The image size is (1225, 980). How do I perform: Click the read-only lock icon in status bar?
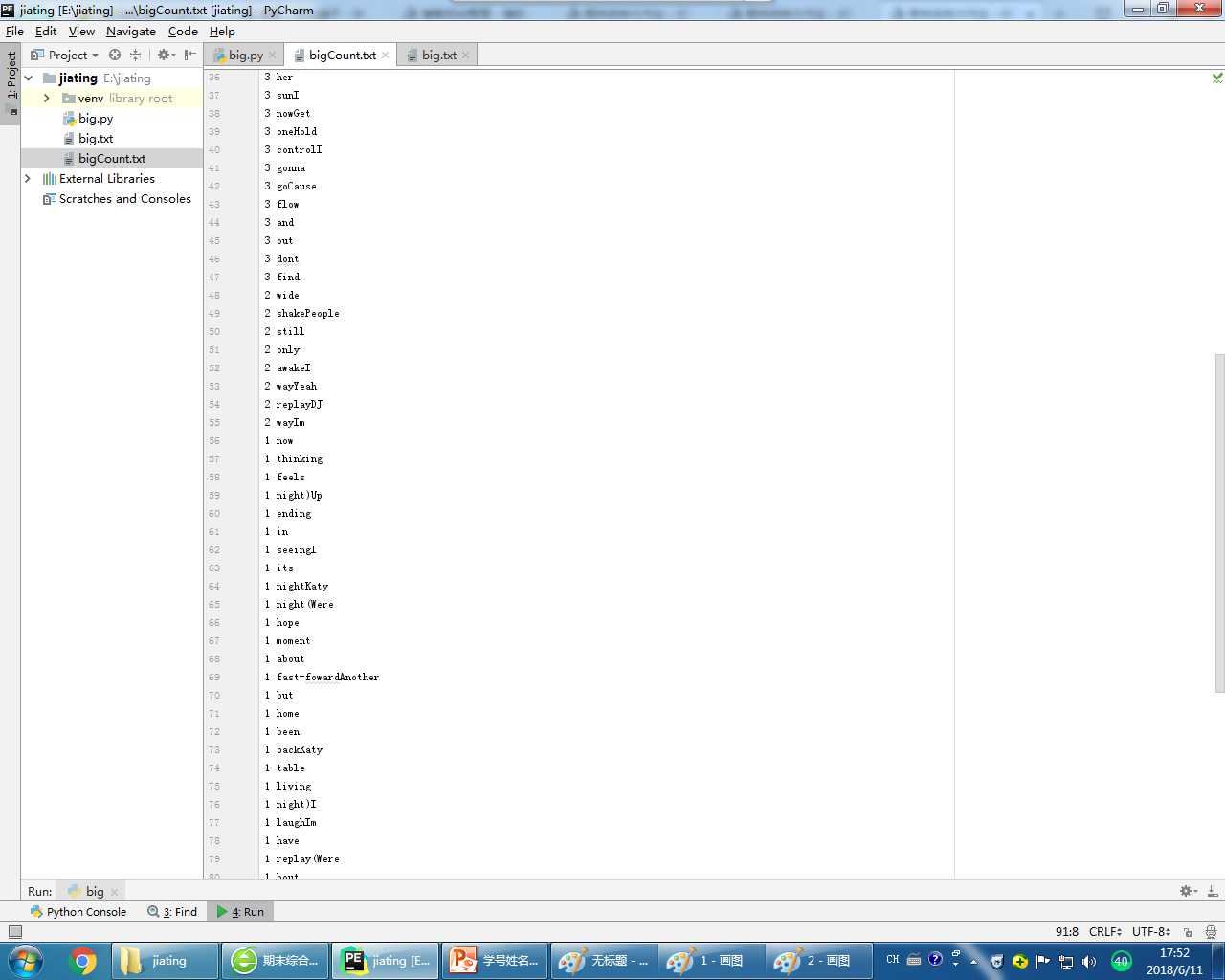(1188, 932)
